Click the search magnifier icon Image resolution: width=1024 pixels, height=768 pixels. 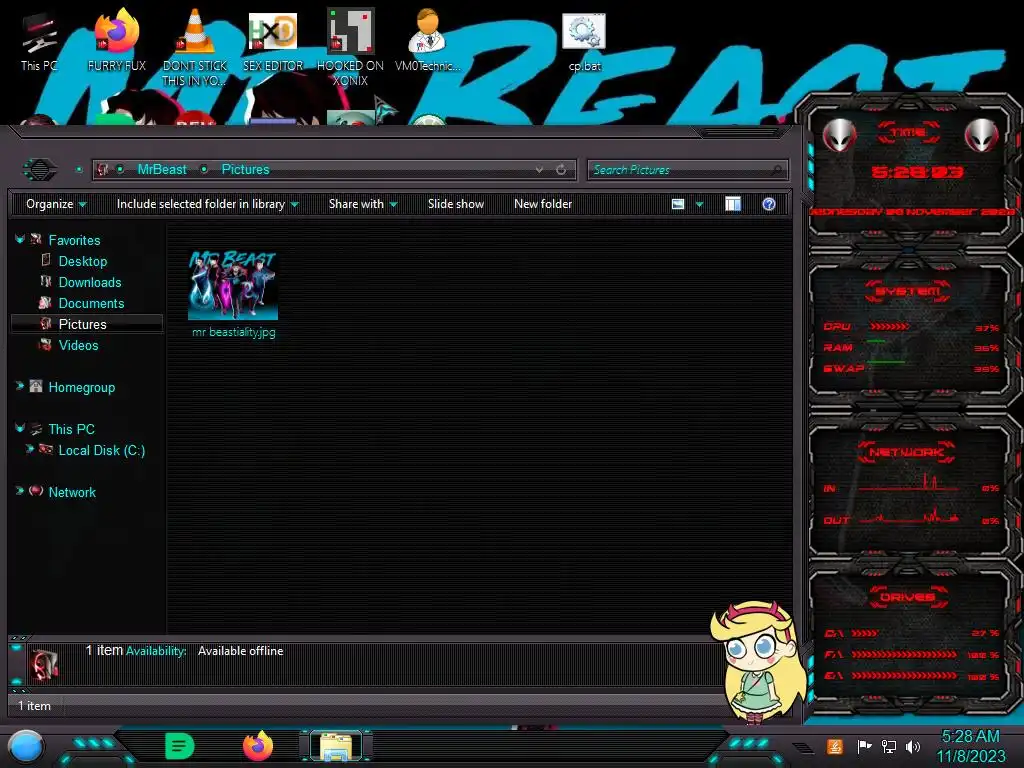(776, 170)
